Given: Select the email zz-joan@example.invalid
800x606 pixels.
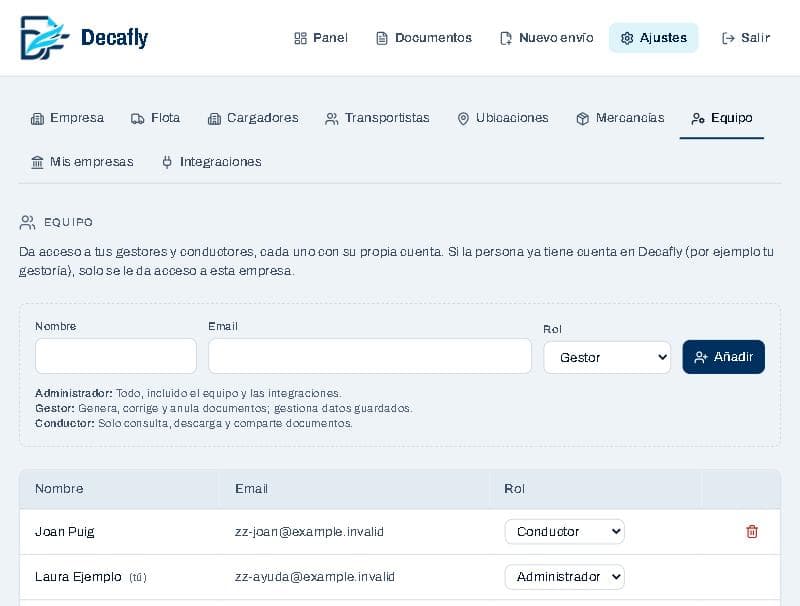Looking at the screenshot, I should [309, 532].
